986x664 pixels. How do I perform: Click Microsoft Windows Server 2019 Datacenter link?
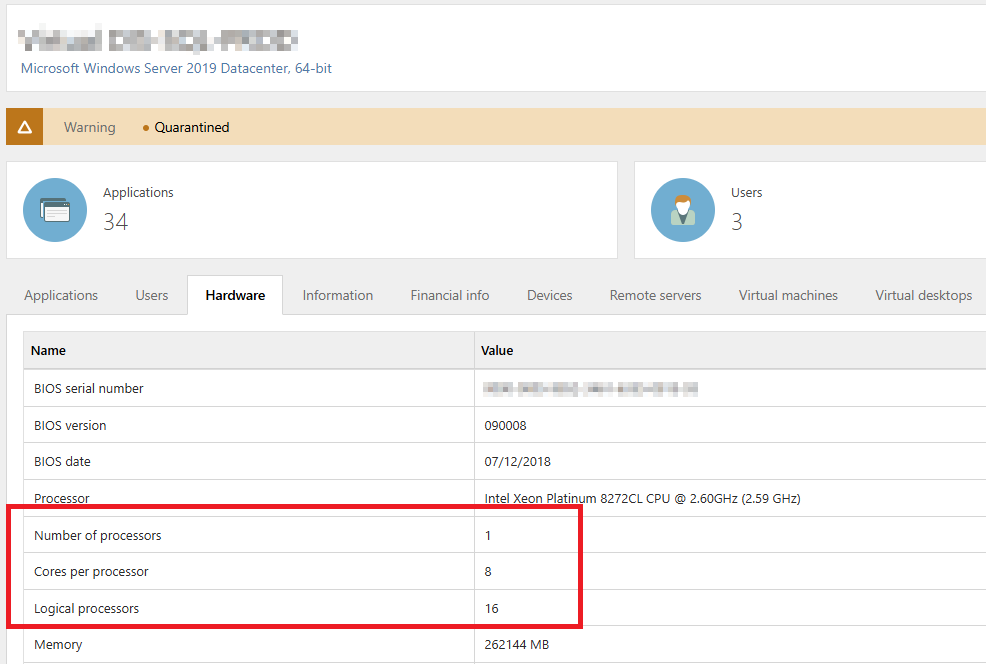176,69
